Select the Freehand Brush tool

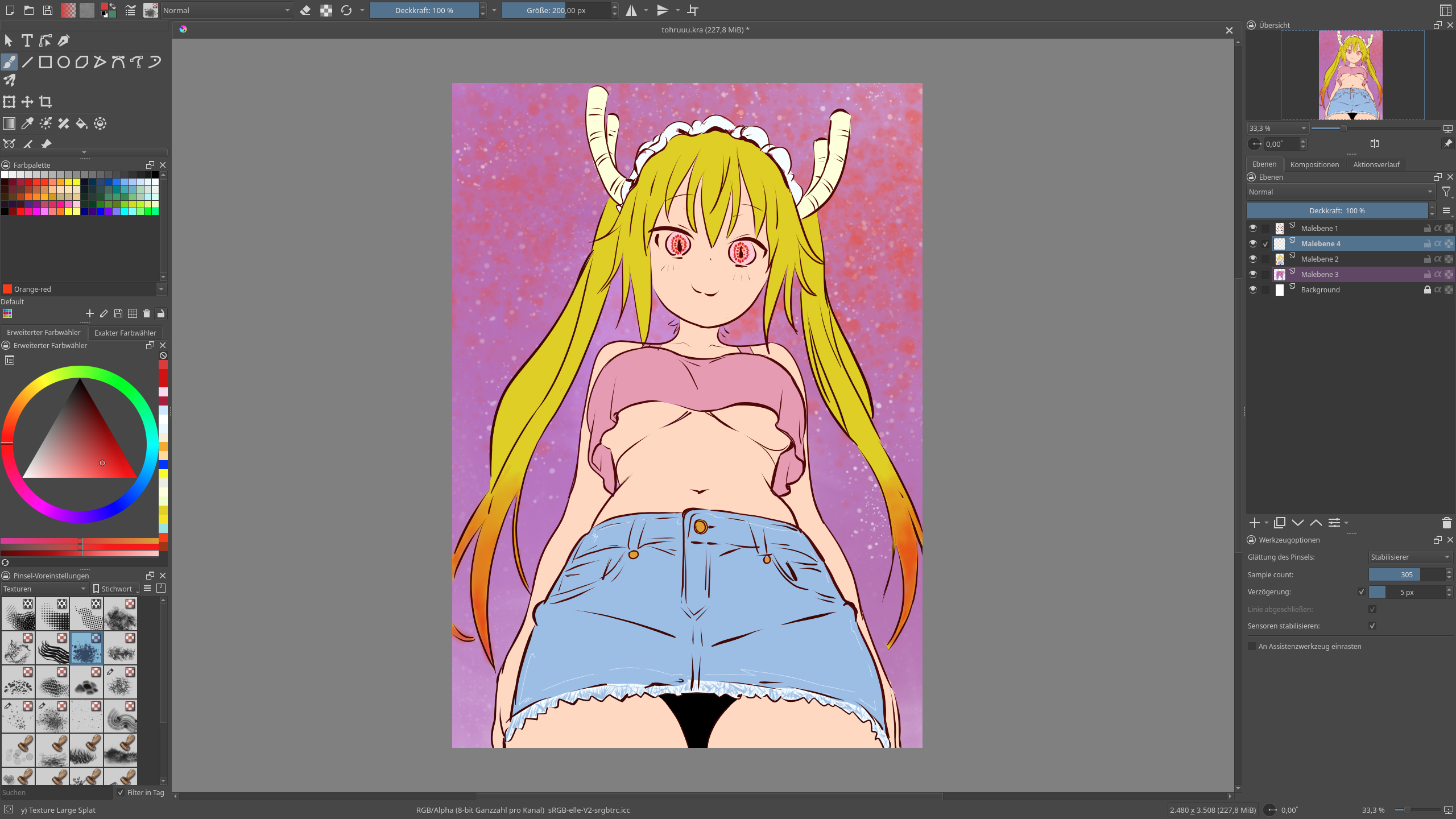[x=9, y=62]
